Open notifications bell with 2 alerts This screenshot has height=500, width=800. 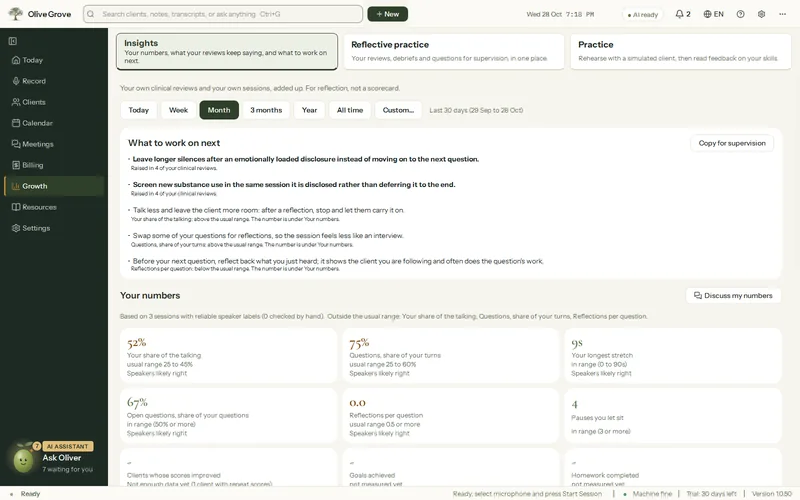(683, 14)
